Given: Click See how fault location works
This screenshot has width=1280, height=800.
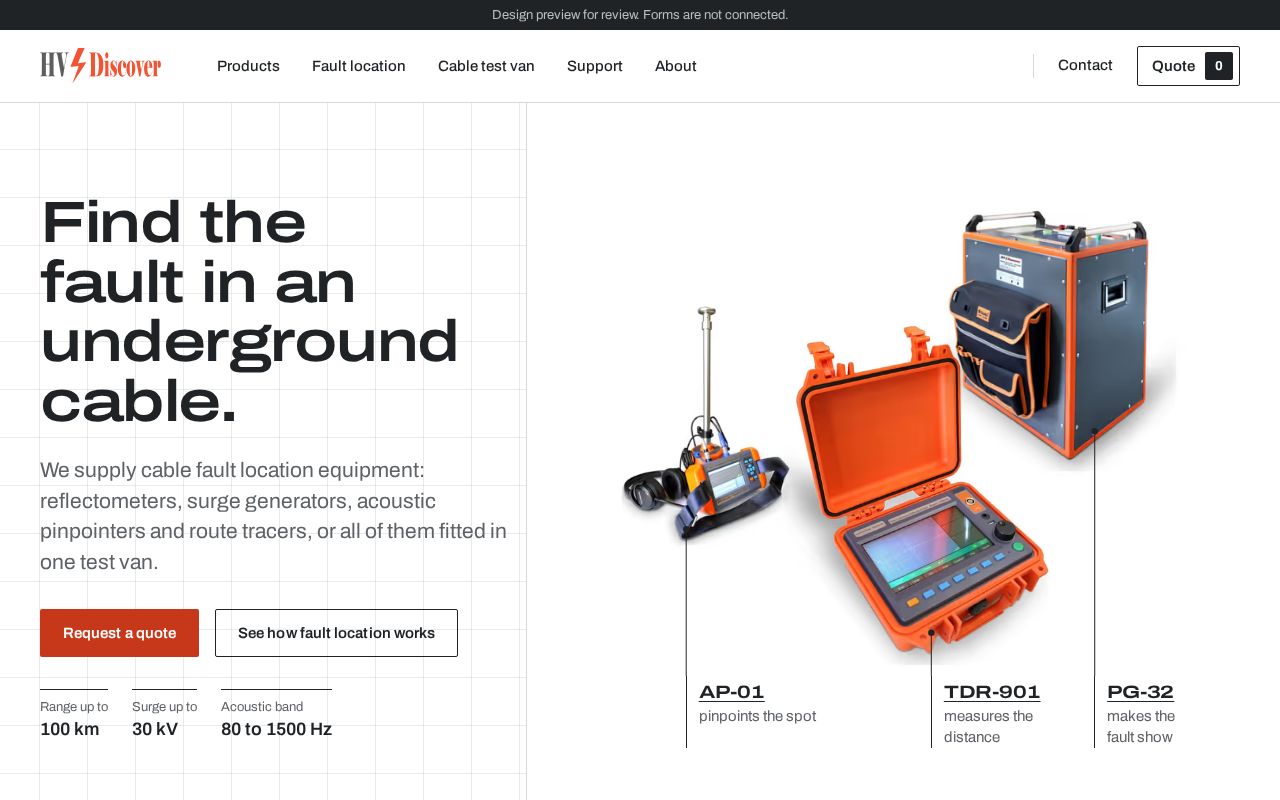Looking at the screenshot, I should pos(336,633).
